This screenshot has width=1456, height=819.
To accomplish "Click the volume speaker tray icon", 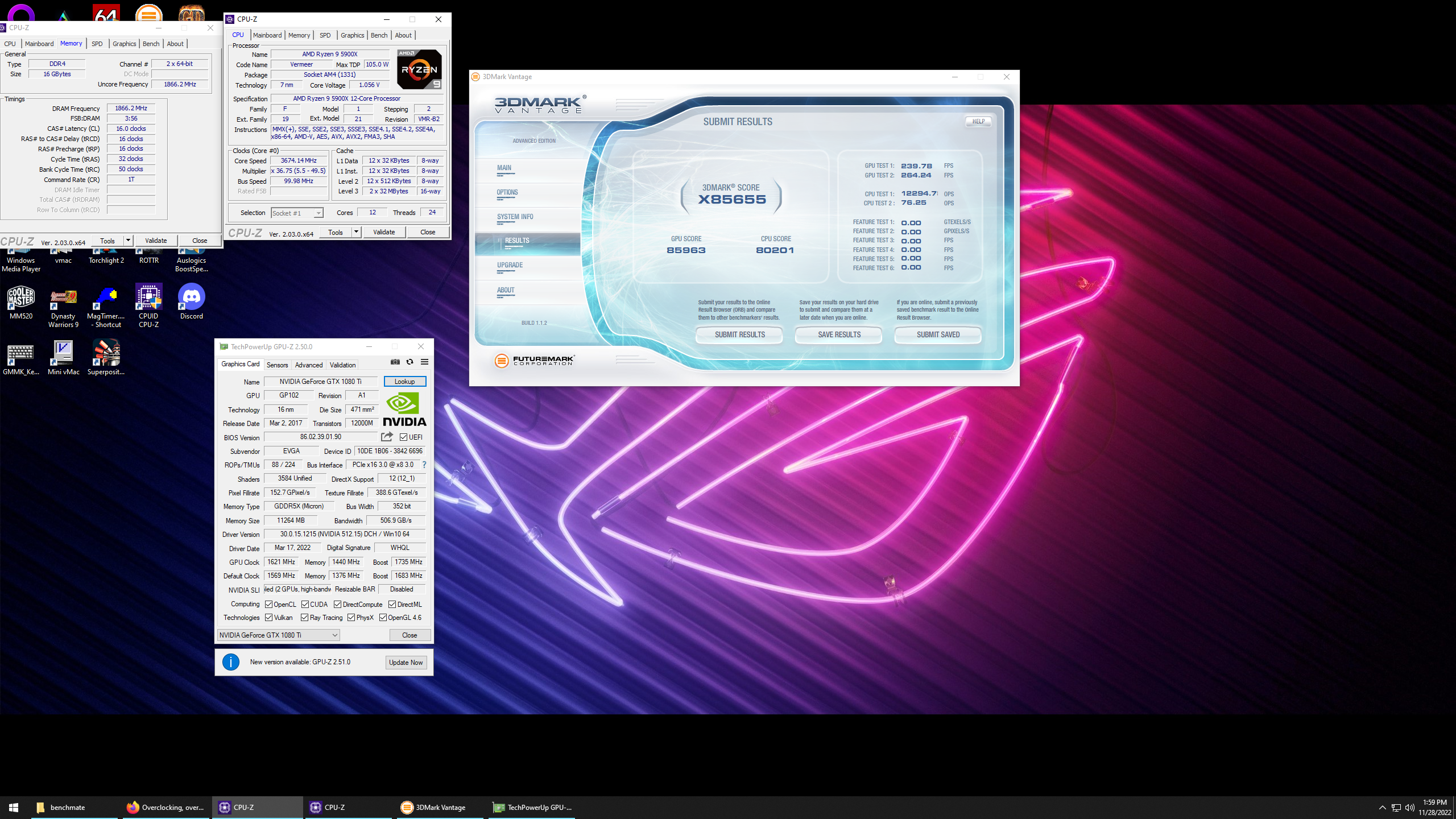I will [1410, 808].
